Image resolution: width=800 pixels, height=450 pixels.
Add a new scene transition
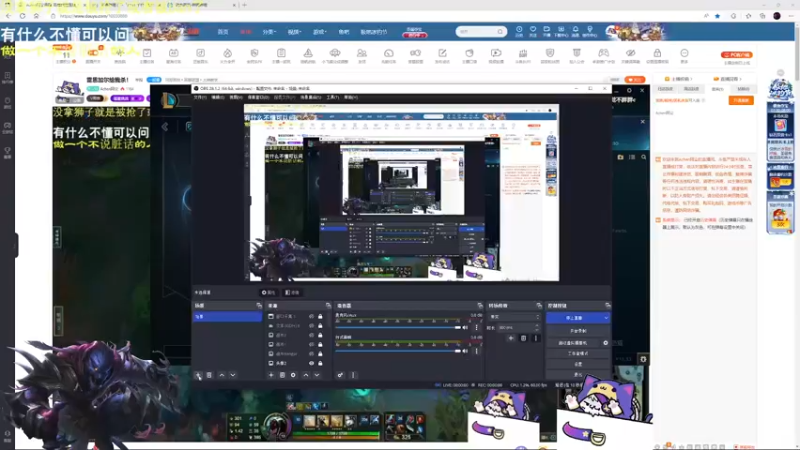511,338
